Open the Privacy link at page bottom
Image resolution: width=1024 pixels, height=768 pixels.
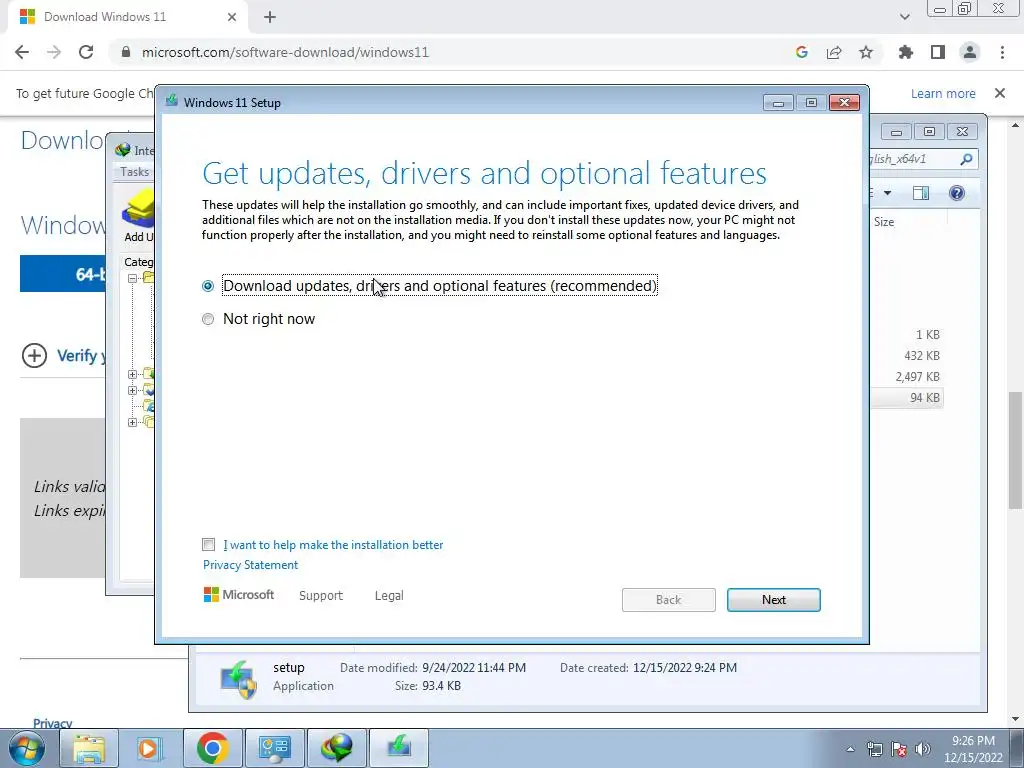coord(52,723)
